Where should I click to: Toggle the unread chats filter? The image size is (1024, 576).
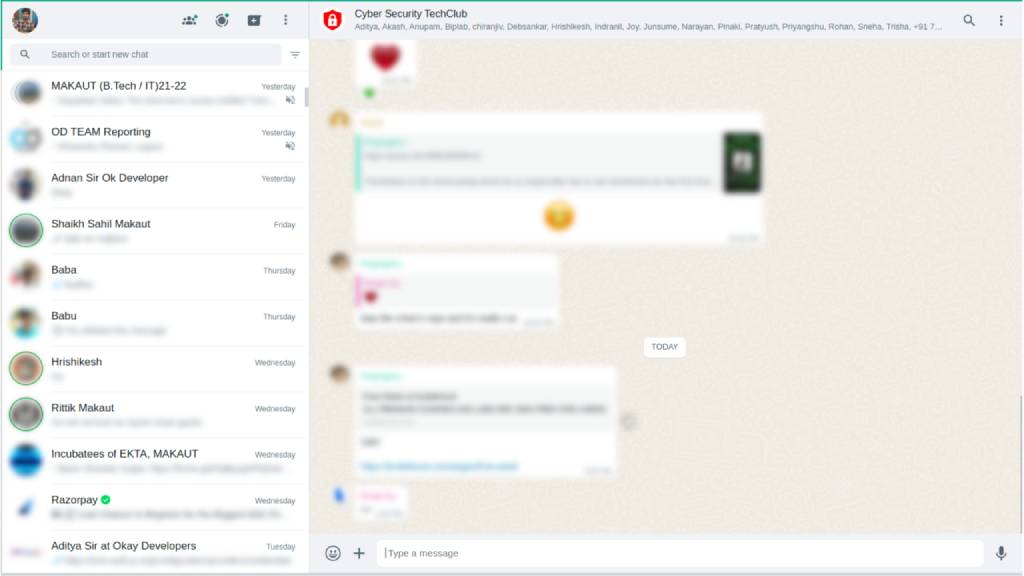pyautogui.click(x=295, y=55)
